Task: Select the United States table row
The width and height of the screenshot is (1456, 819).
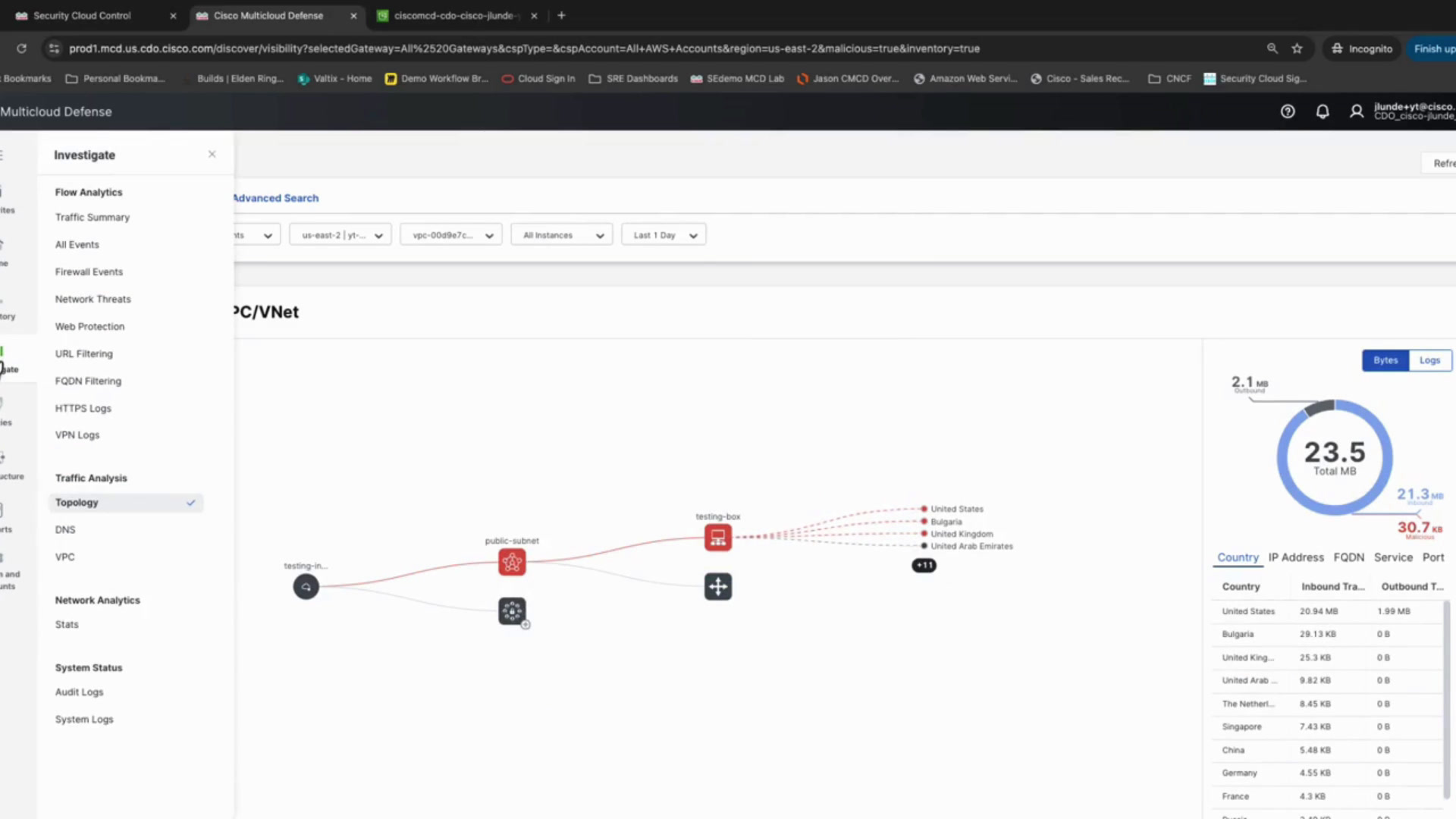Action: 1327,611
